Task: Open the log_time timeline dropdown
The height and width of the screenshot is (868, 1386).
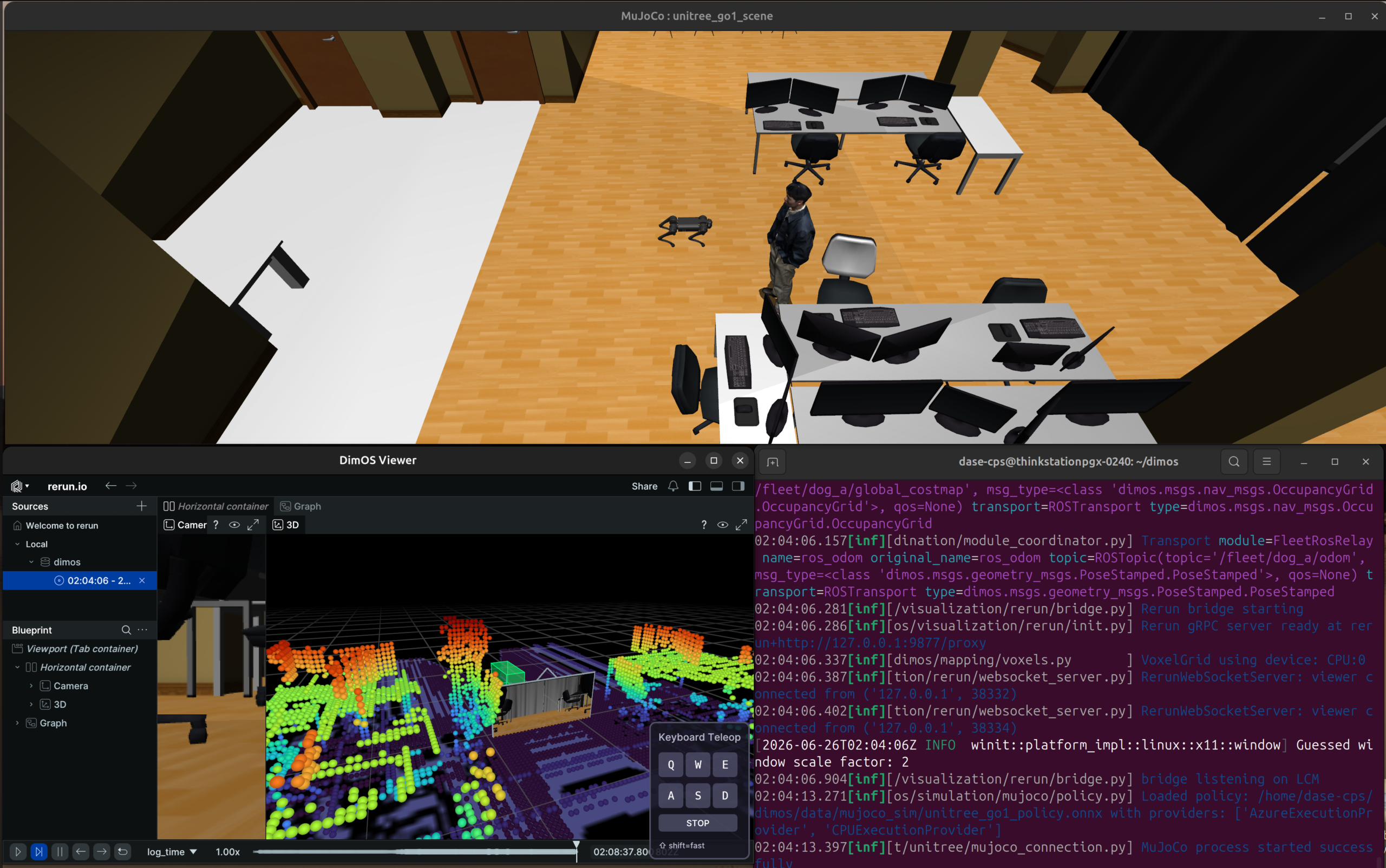Action: coord(172,852)
